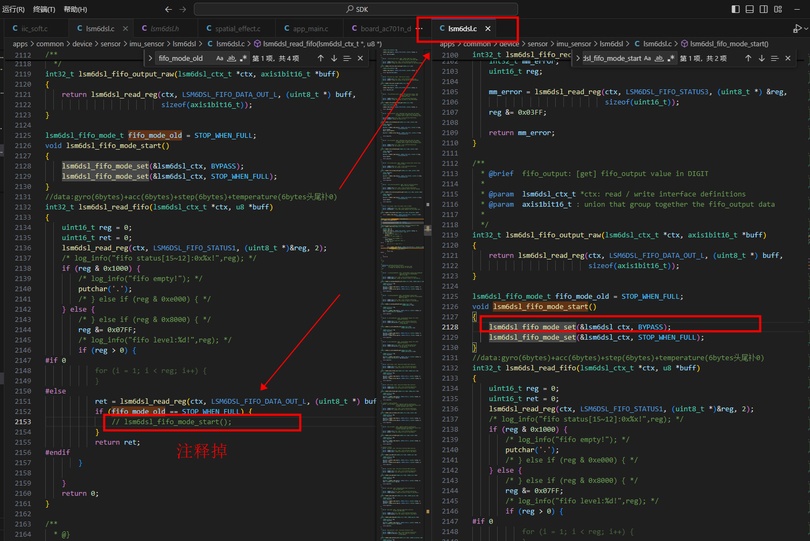Open the 运行(R) menu
The height and width of the screenshot is (541, 810).
(13, 9)
